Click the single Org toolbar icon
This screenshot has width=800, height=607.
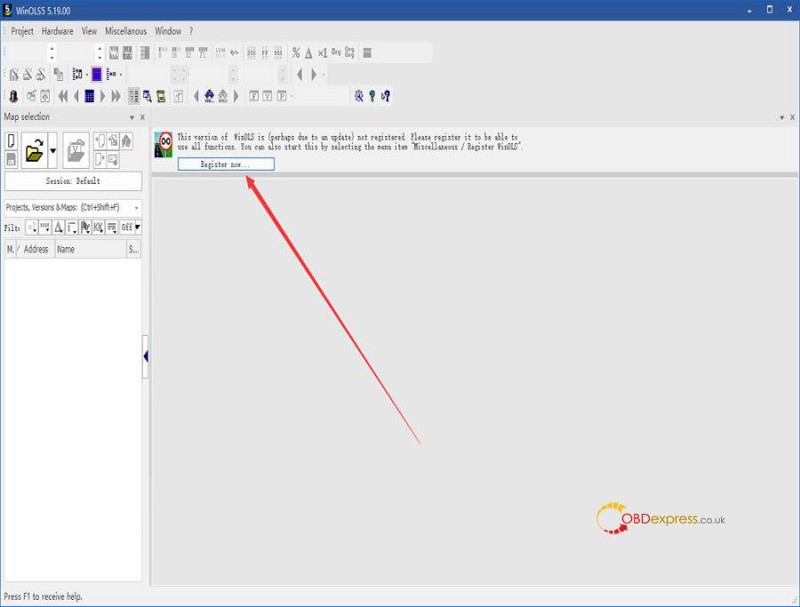336,52
